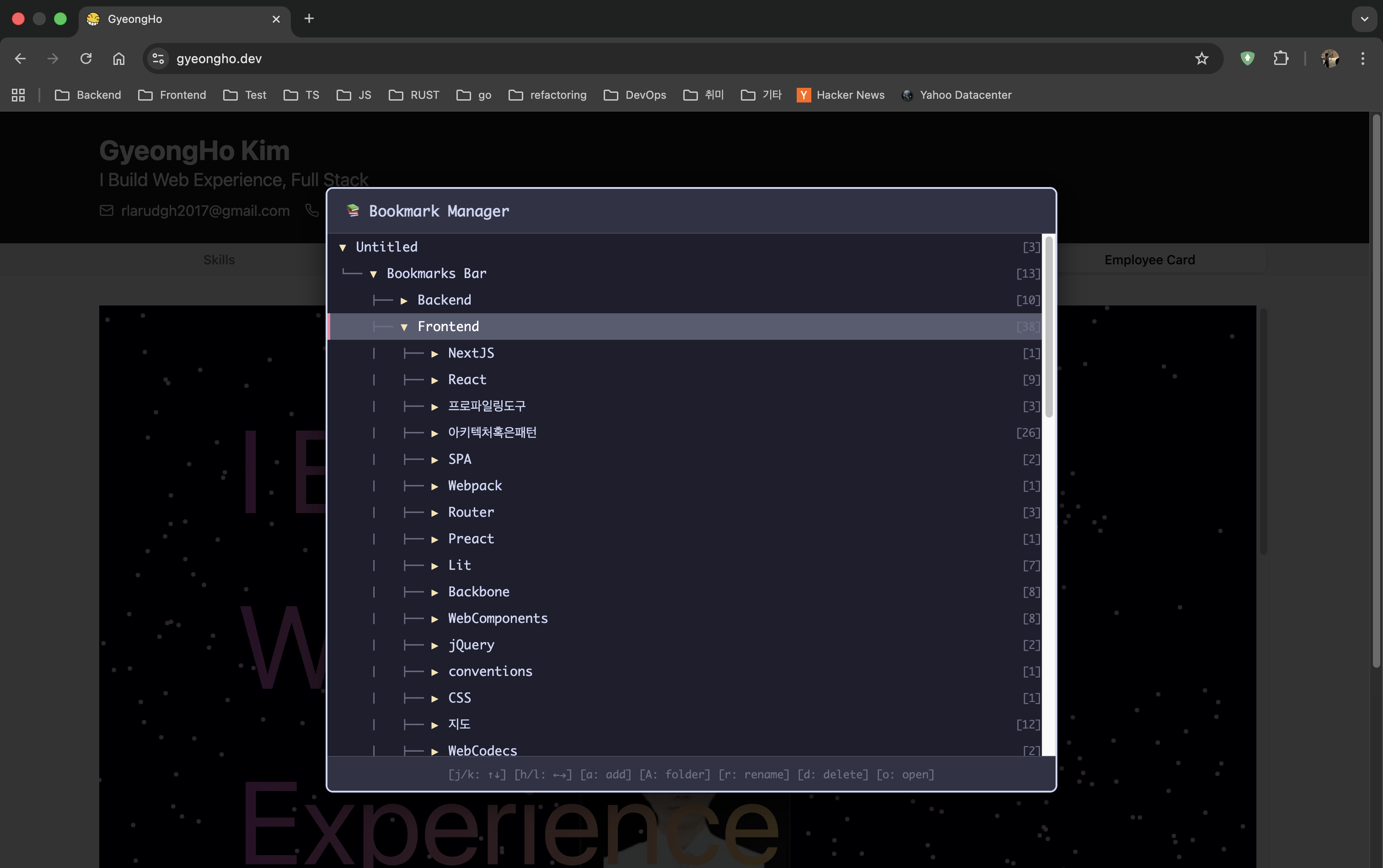
Task: Open Yahoo Datacenter bookmark
Action: point(956,95)
